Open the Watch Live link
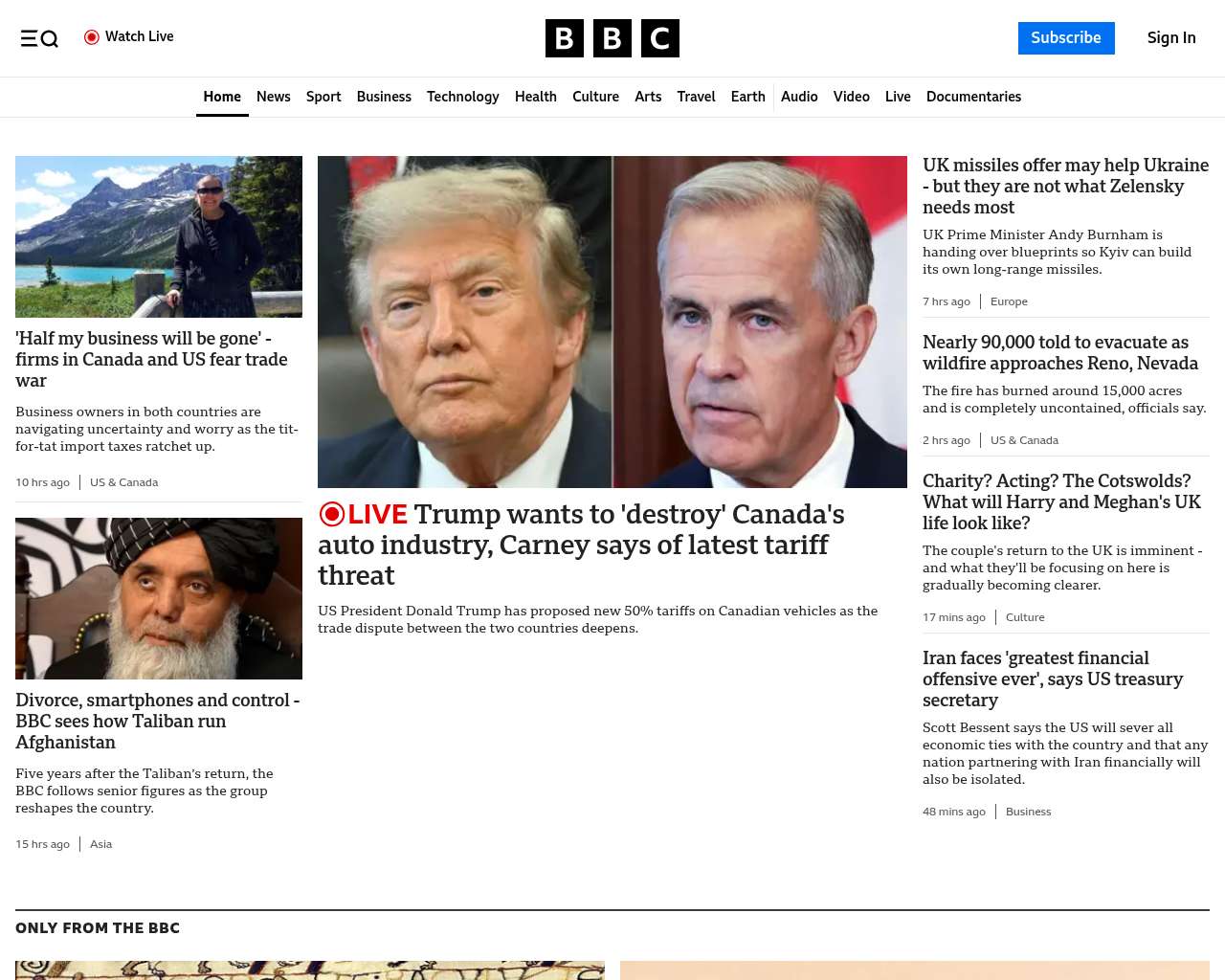The image size is (1225, 980). [129, 37]
